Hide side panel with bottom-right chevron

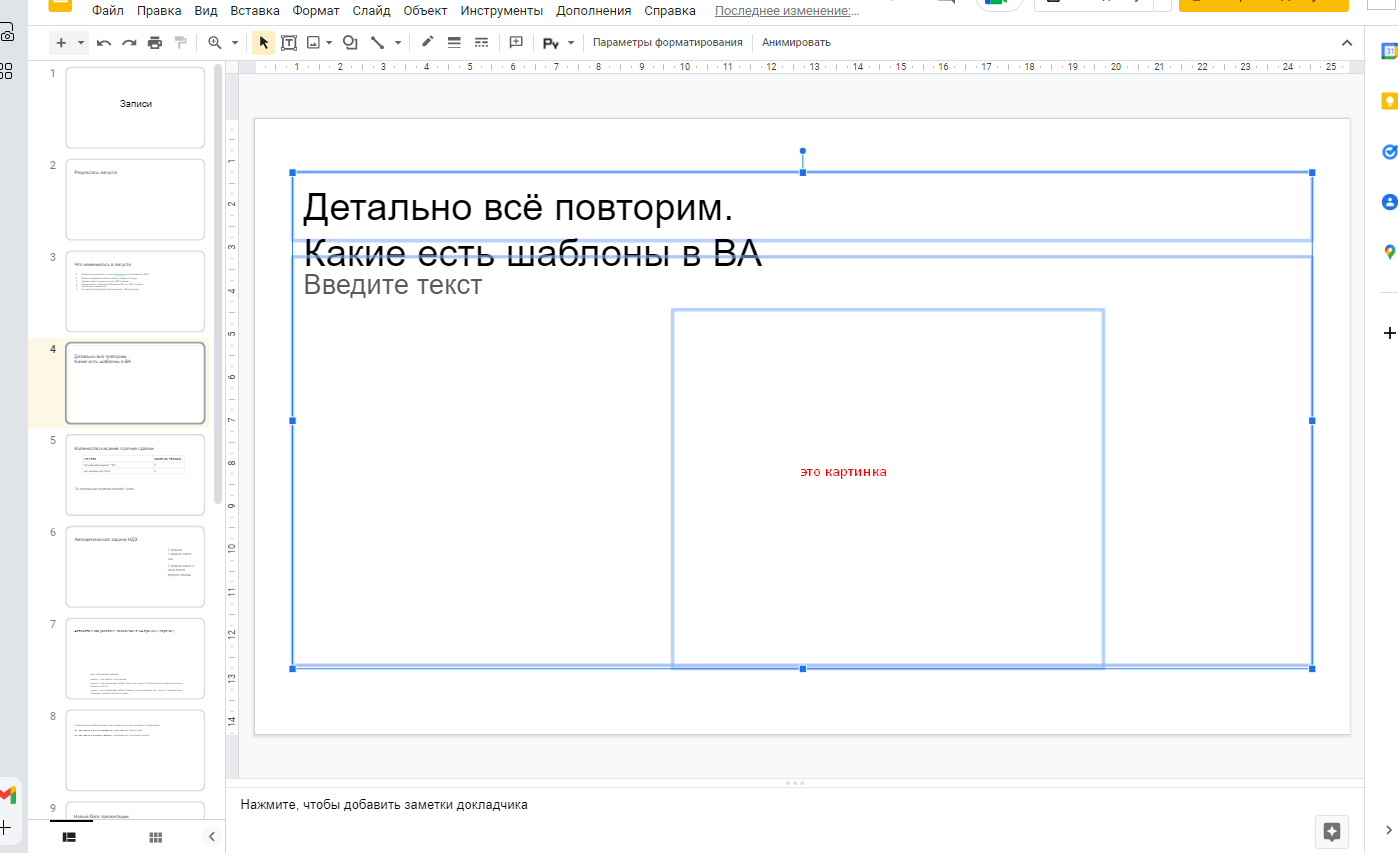click(x=1389, y=829)
